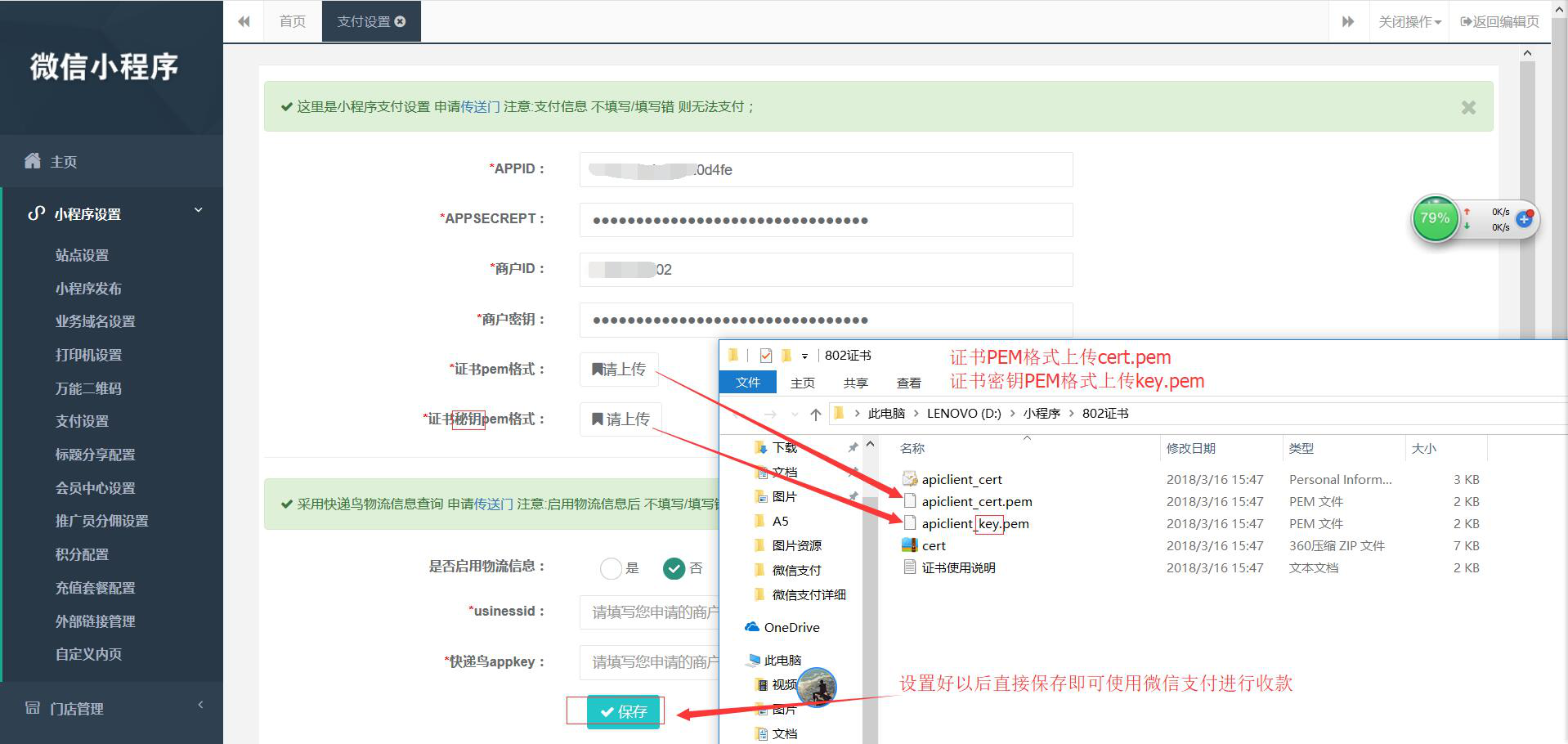This screenshot has width=1568, height=744.
Task: Click 返回编辑页 link
Action: pos(1499,21)
